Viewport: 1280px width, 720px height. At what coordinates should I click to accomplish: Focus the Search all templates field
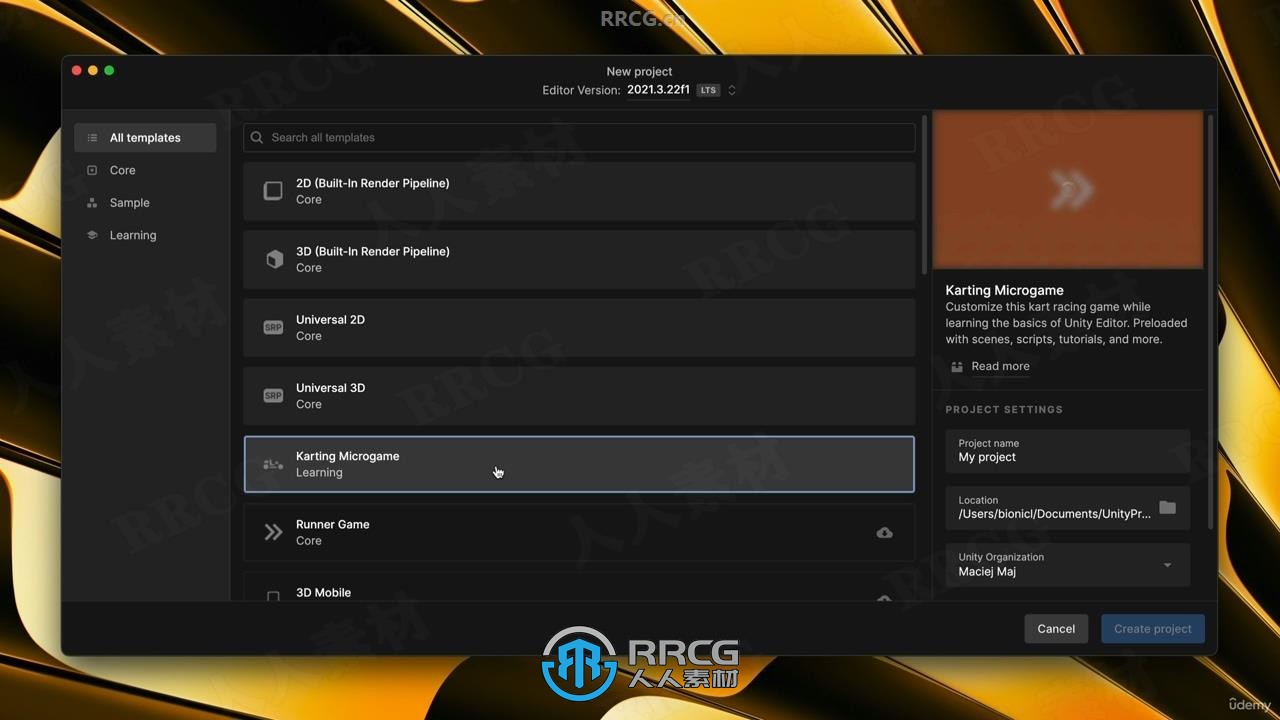(579, 137)
